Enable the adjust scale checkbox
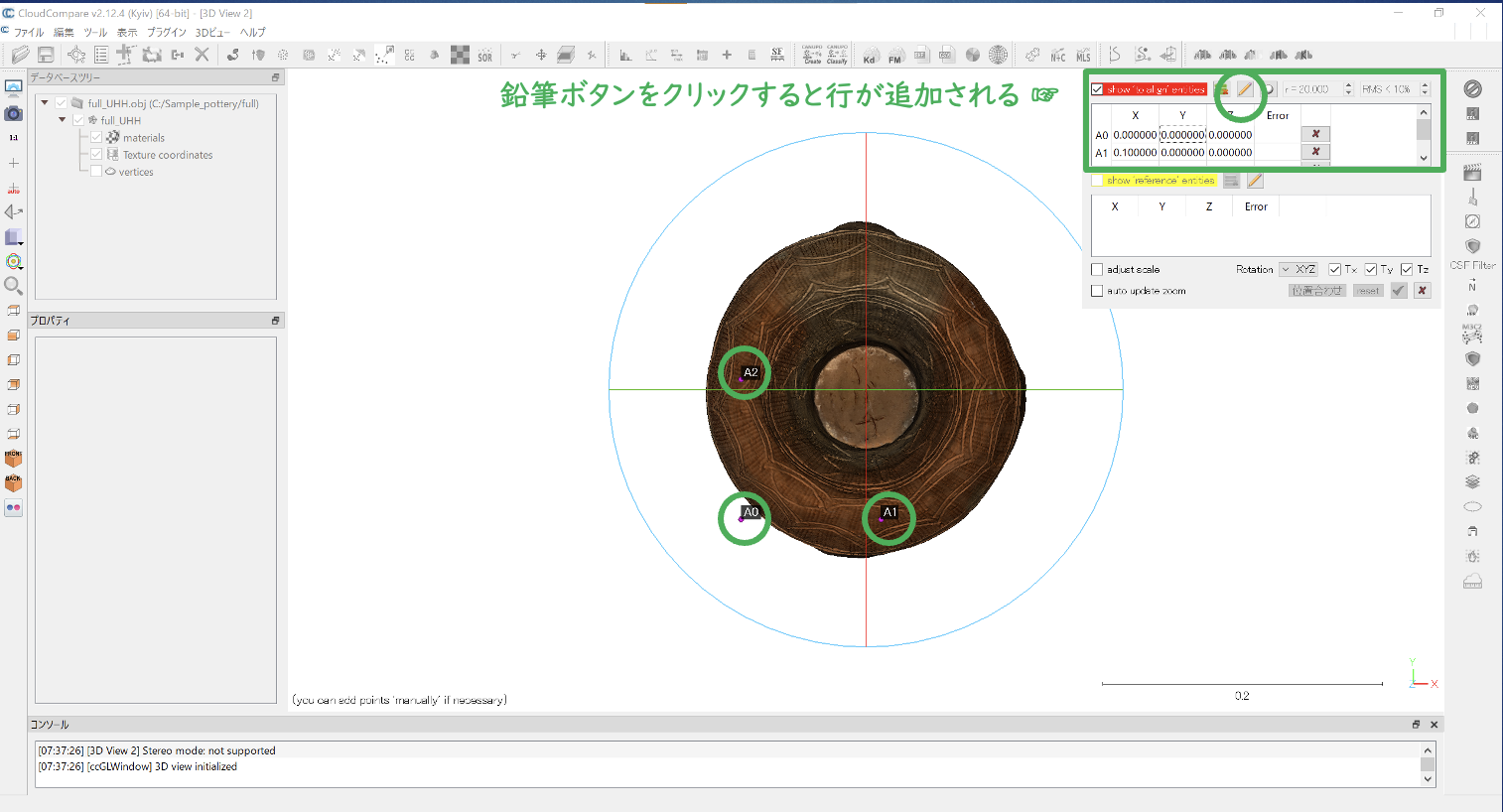This screenshot has height=812, width=1503. point(1097,270)
